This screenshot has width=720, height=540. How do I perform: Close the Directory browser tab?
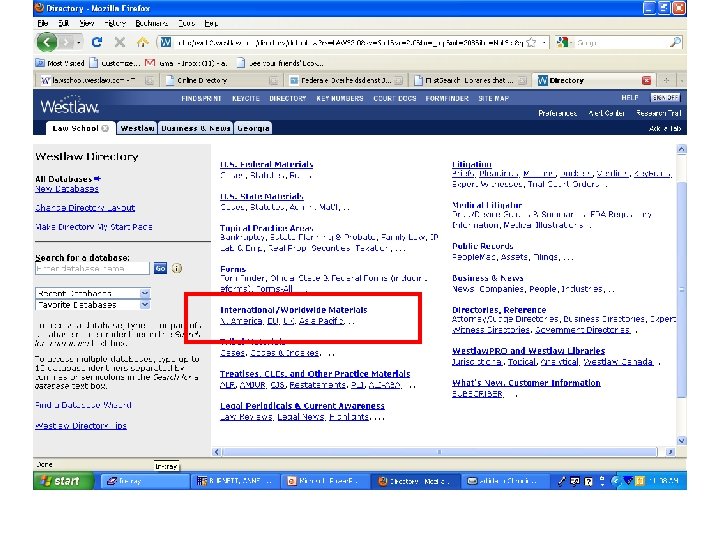pyautogui.click(x=647, y=80)
